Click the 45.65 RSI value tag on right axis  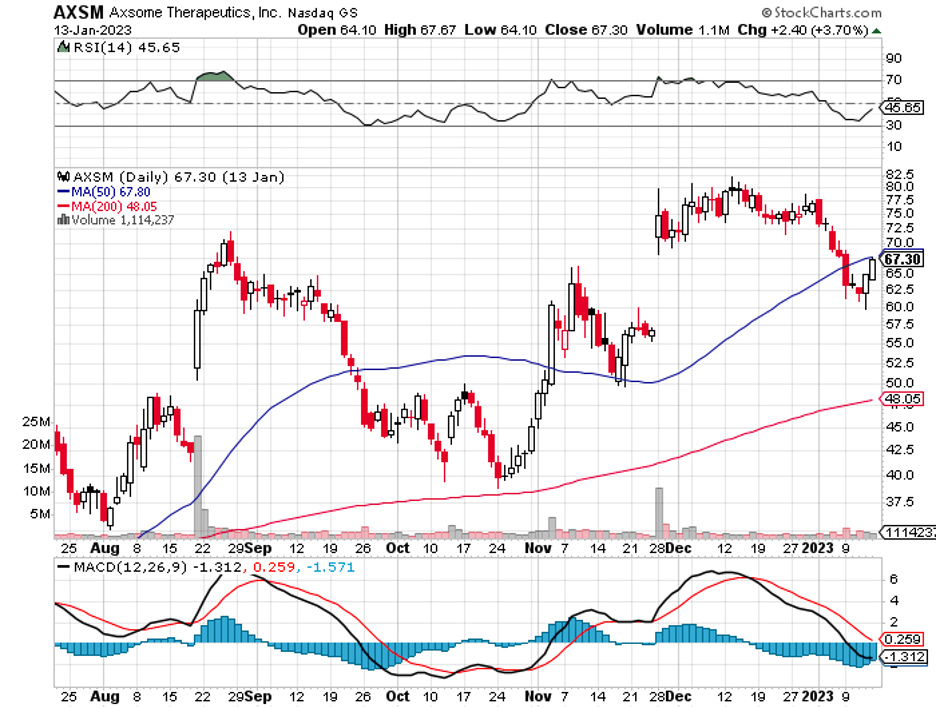[902, 107]
